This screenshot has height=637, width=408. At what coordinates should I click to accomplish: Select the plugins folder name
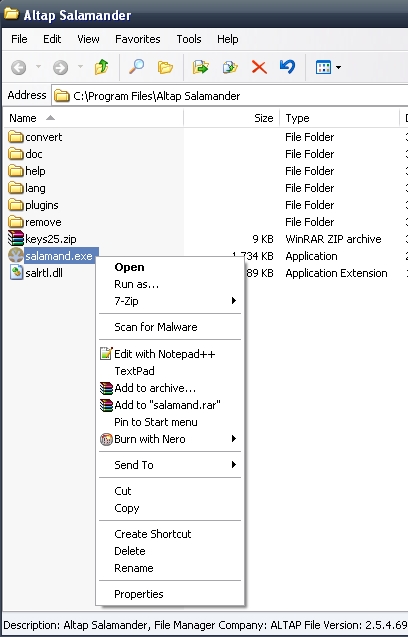click(42, 205)
